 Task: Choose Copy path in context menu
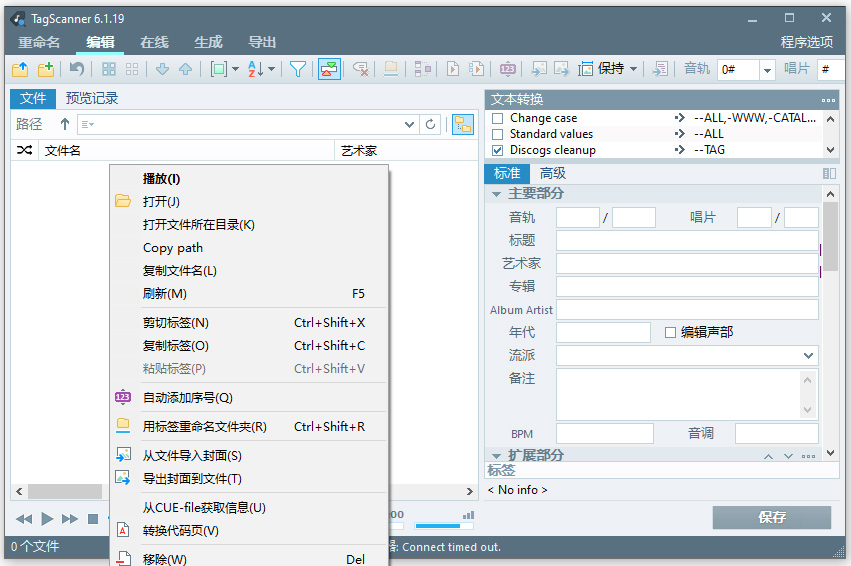[249, 247]
